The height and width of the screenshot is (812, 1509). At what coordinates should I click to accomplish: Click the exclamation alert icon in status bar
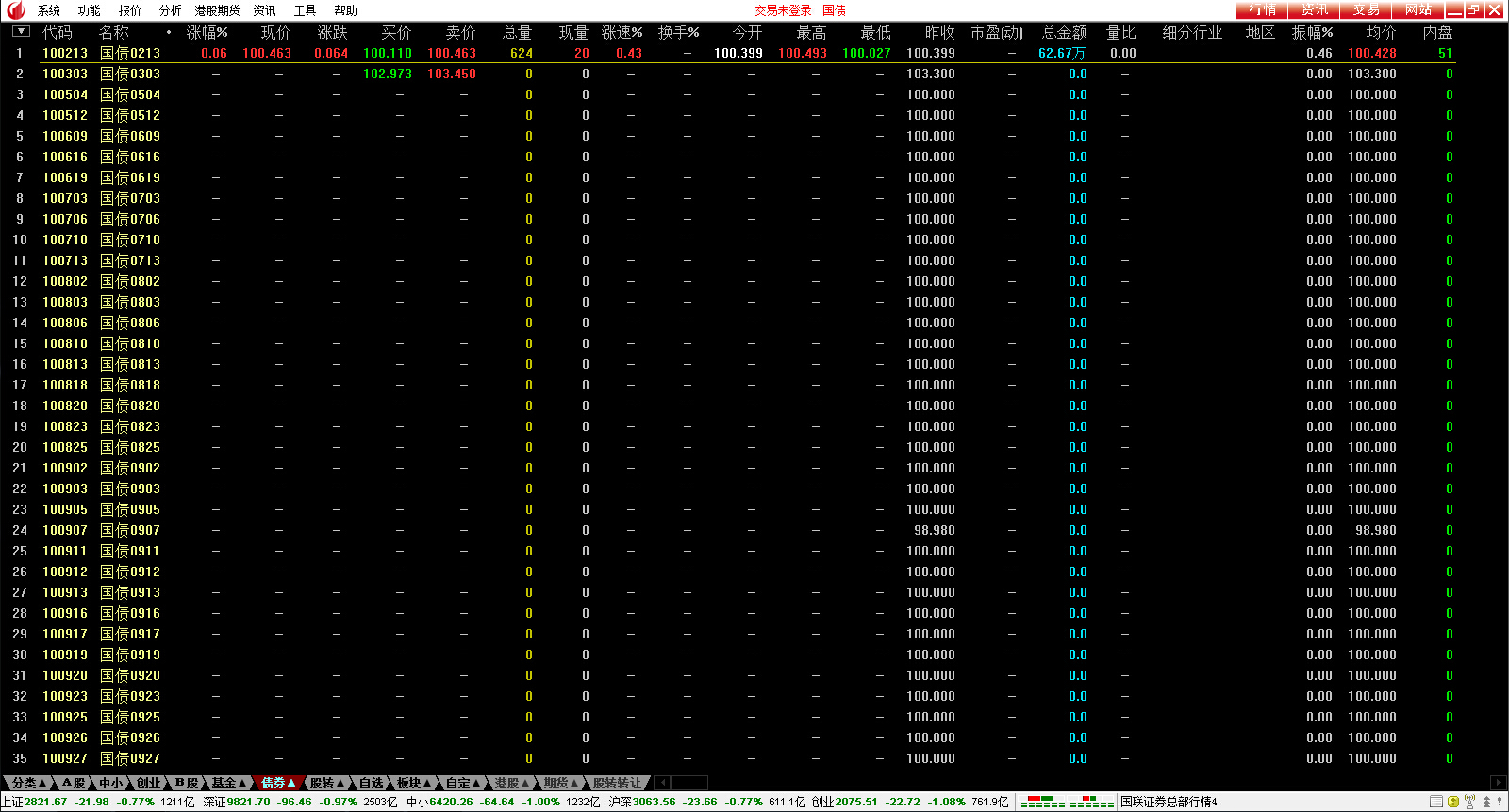(x=1500, y=802)
